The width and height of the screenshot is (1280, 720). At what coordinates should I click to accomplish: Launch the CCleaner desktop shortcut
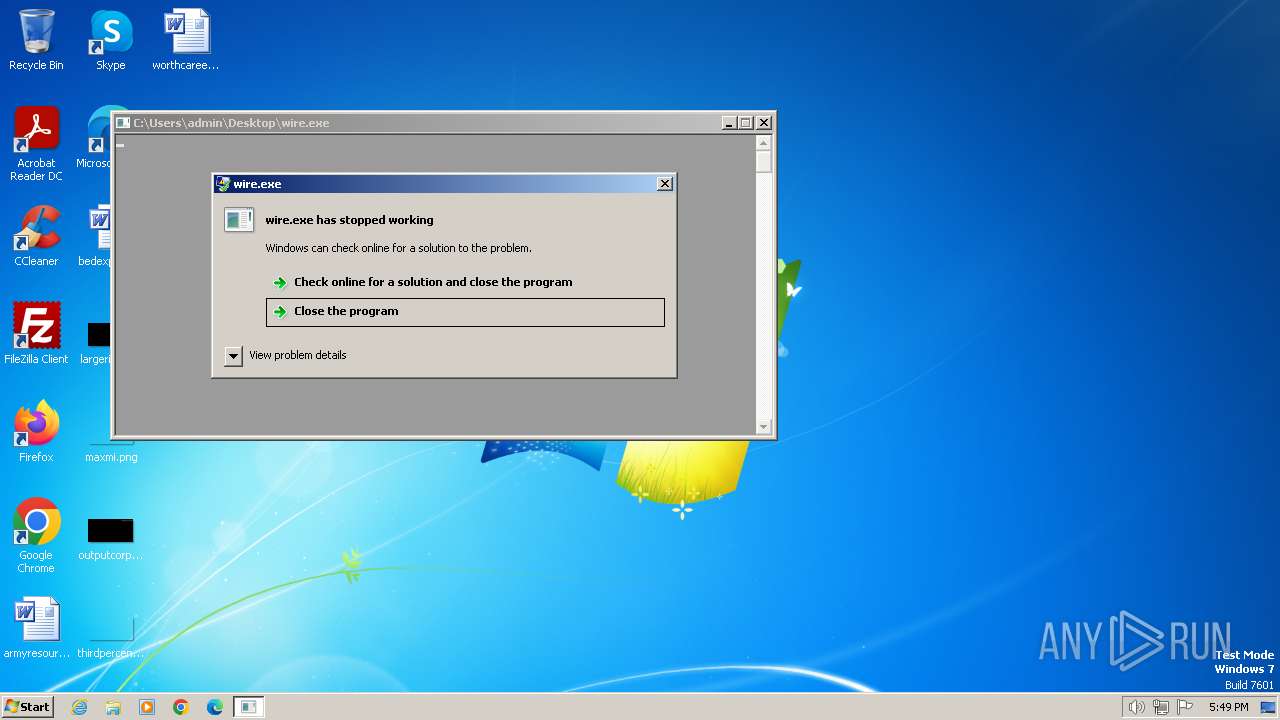click(36, 236)
